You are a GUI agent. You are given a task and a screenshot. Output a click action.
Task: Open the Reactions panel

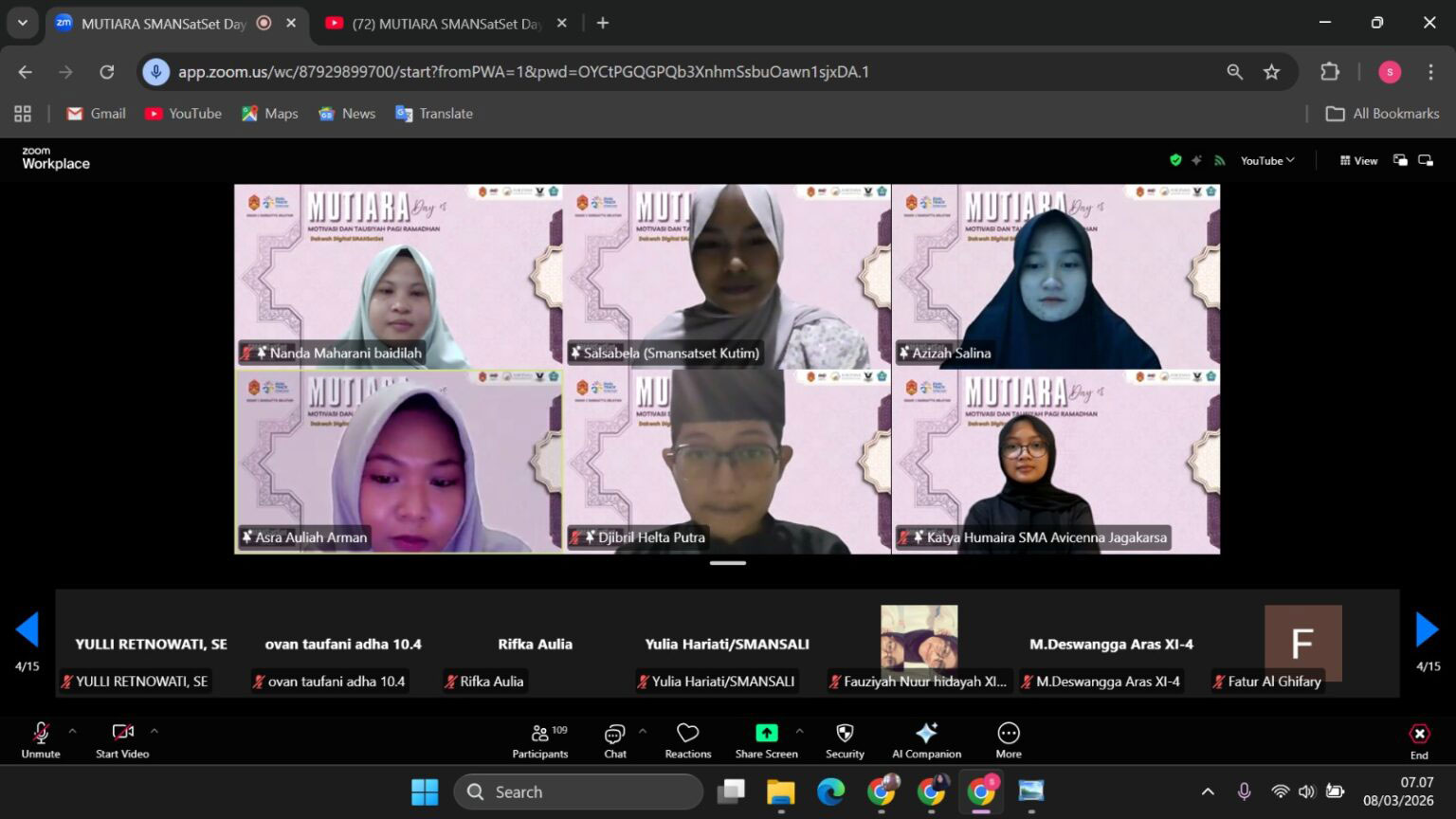click(x=687, y=739)
